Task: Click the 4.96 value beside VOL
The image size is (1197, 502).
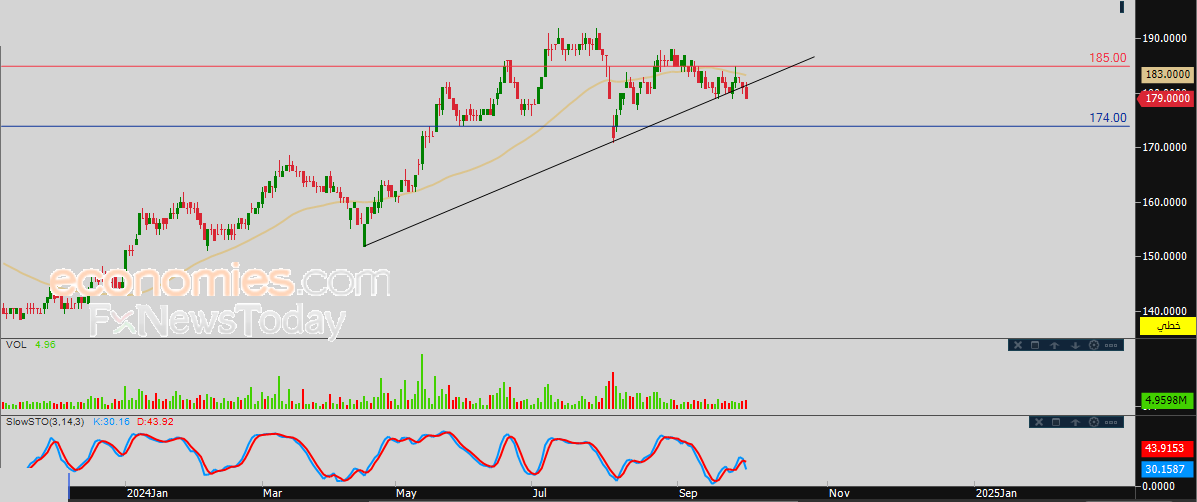Action: point(45,345)
